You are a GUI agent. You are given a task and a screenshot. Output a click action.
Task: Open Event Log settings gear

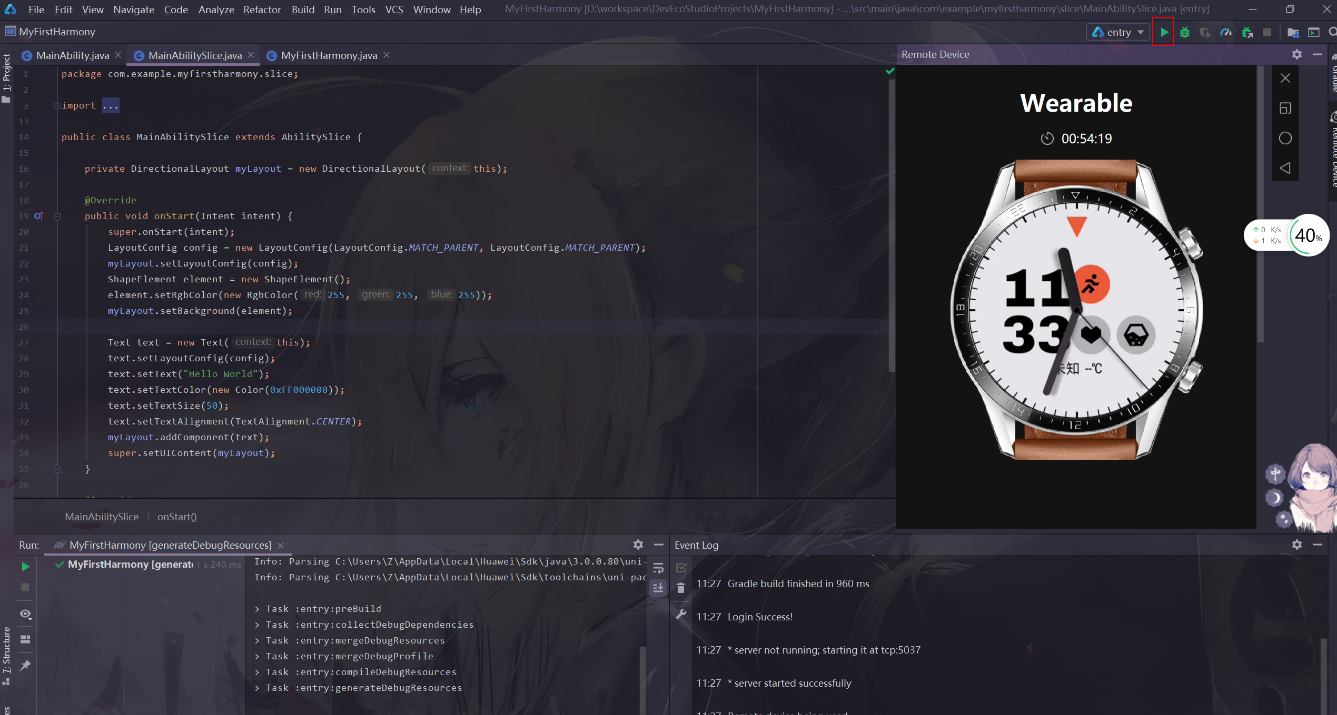(1297, 545)
